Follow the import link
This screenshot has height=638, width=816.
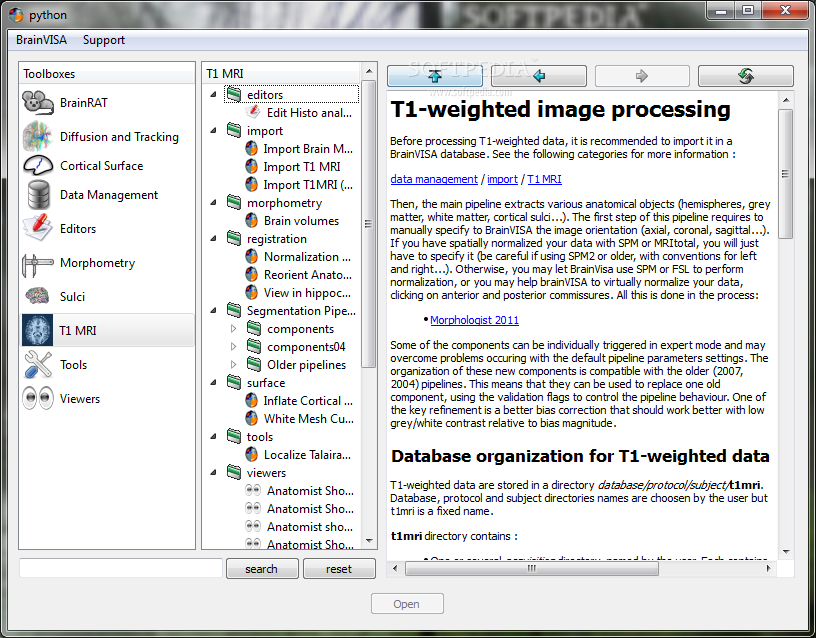502,179
